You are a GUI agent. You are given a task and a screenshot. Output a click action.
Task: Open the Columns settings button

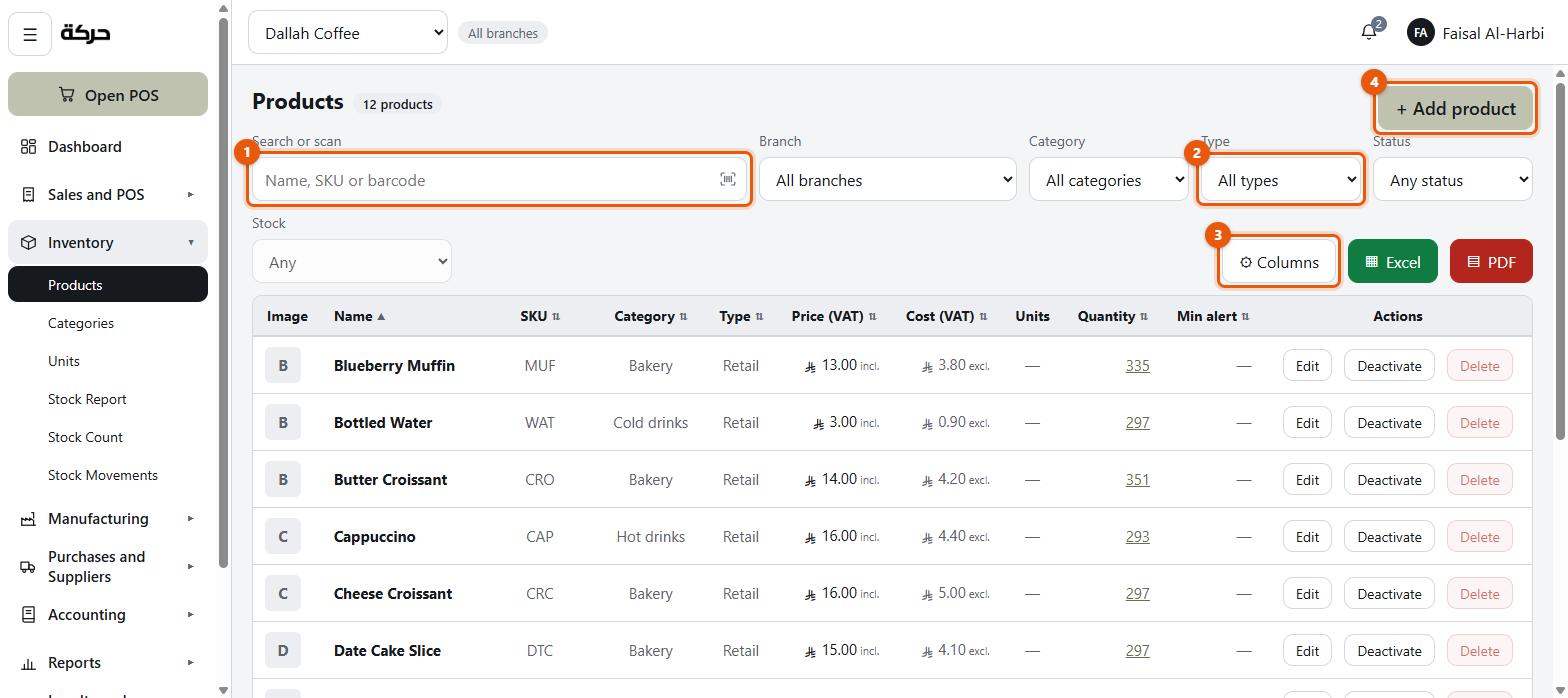[1279, 262]
